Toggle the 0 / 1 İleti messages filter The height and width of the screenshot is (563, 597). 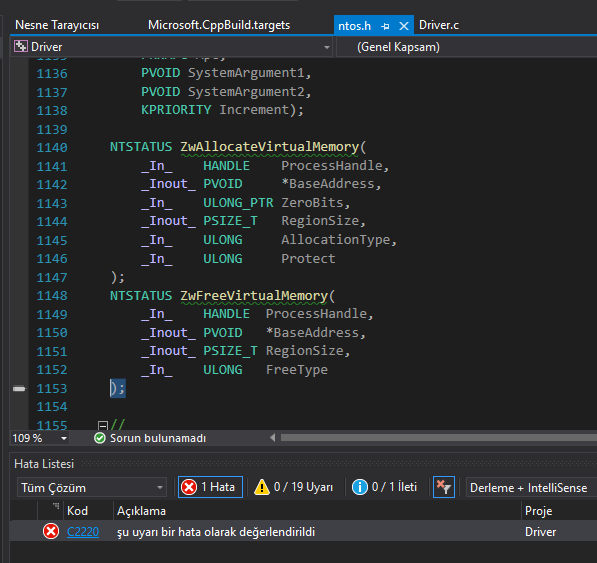[385, 487]
